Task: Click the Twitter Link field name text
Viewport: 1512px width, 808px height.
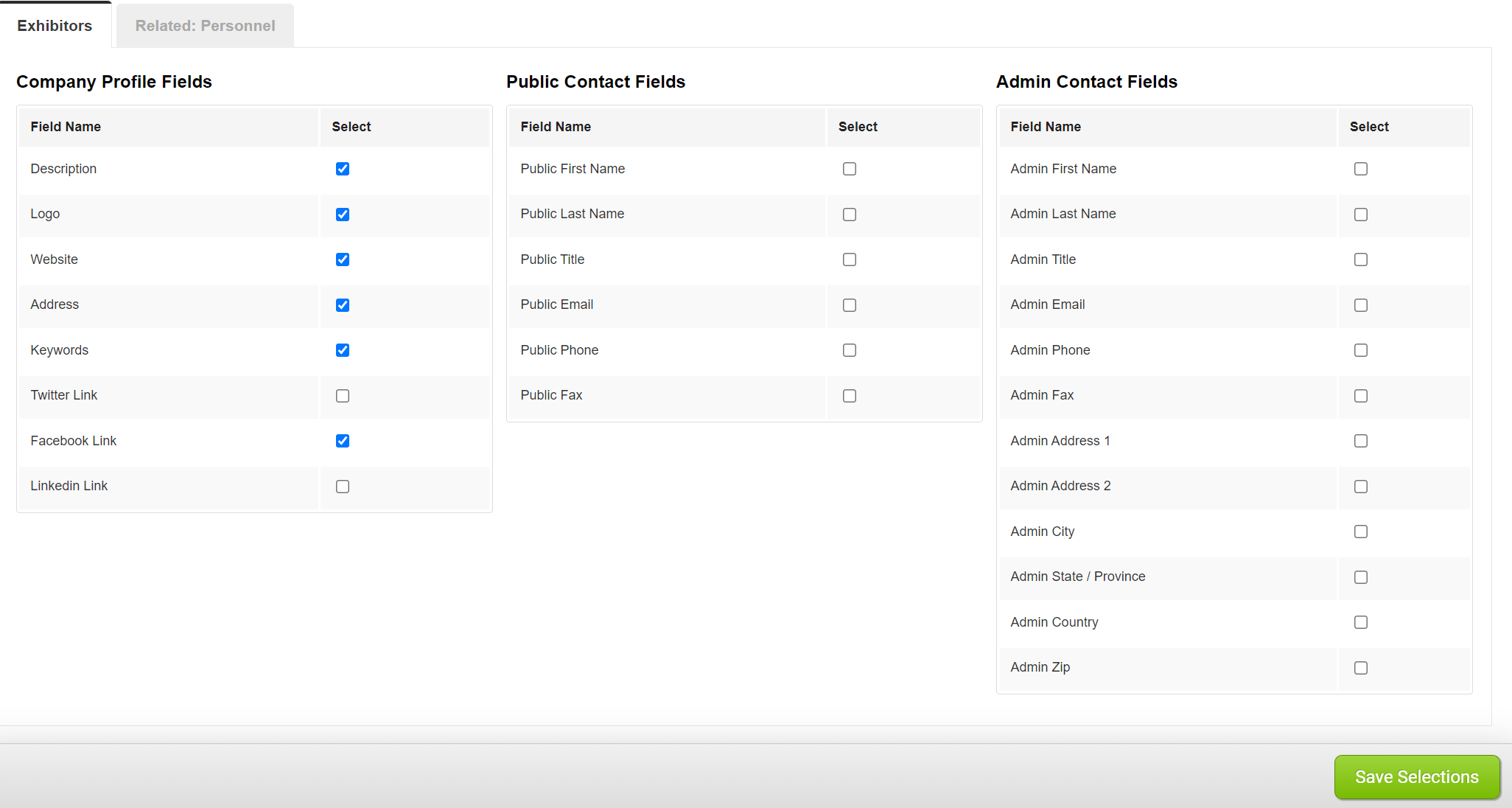Action: click(64, 395)
